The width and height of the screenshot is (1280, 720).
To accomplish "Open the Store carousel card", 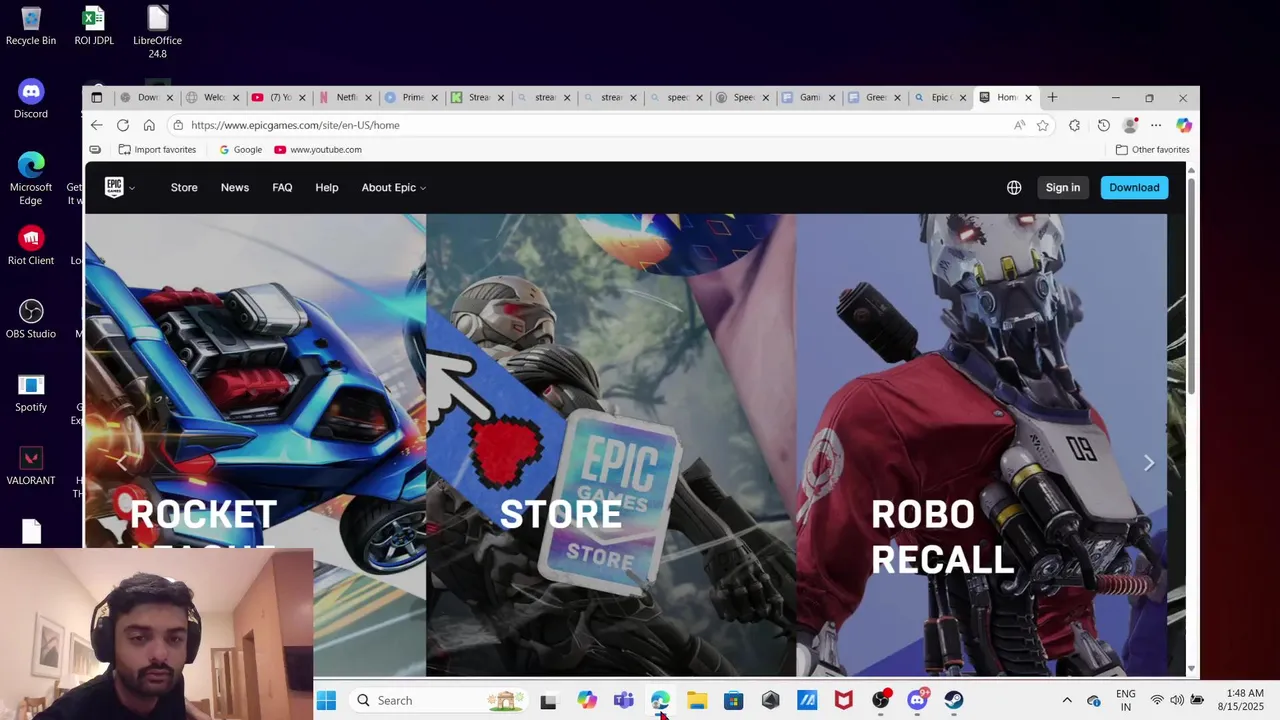I will pos(611,445).
